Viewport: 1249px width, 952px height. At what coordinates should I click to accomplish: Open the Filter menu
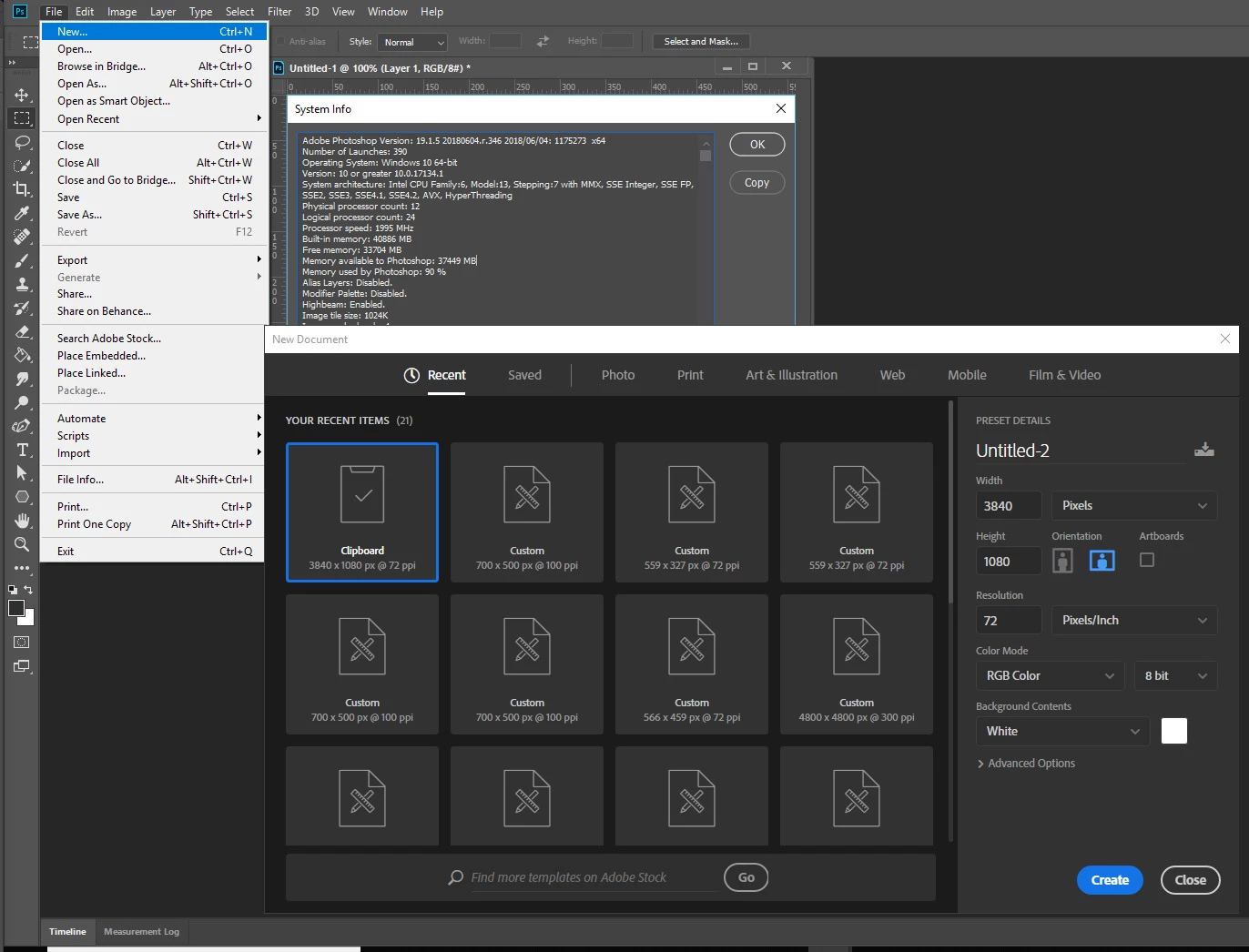tap(279, 12)
